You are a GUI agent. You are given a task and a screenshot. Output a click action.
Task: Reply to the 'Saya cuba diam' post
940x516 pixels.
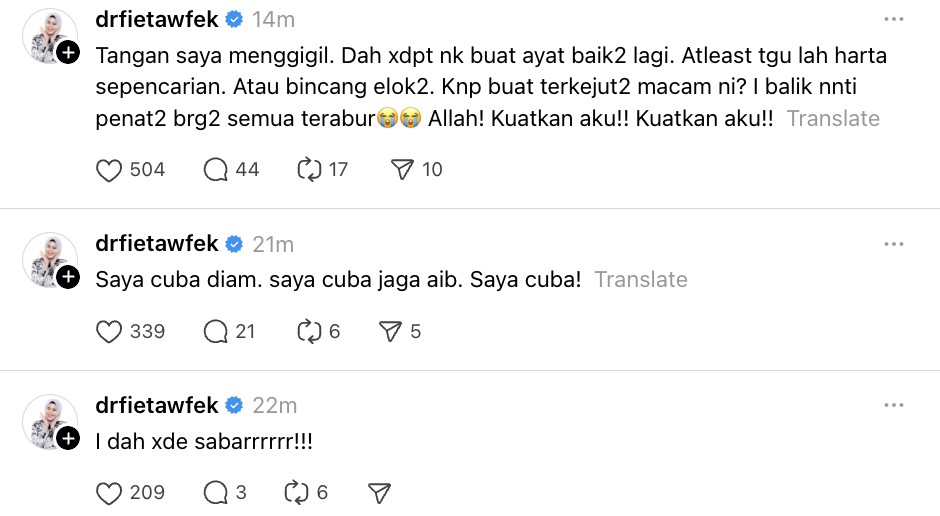(217, 331)
